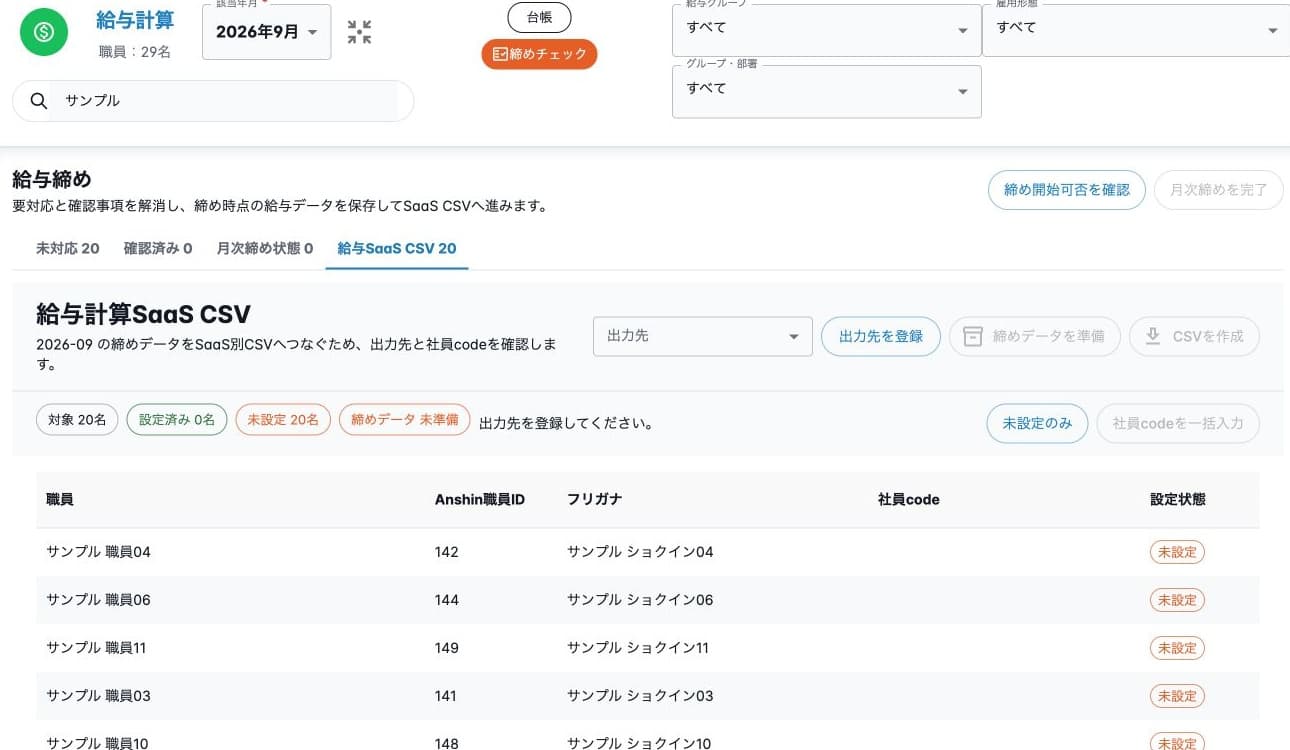1290x750 pixels.
Task: Toggle the 未設定のみ filter
Action: pos(1038,423)
